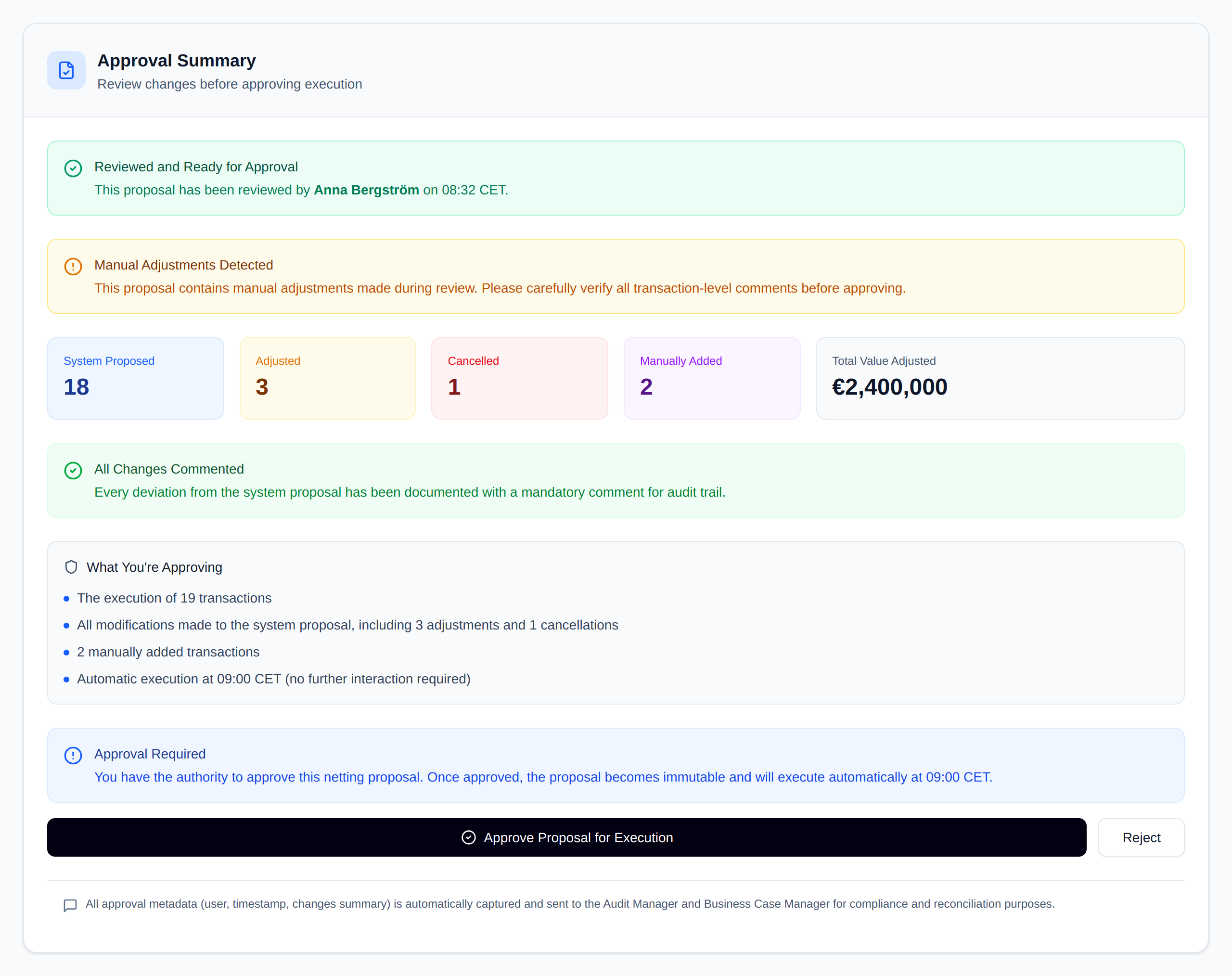Viewport: 1232px width, 976px height.
Task: Approve Proposal for Execution
Action: pos(566,837)
